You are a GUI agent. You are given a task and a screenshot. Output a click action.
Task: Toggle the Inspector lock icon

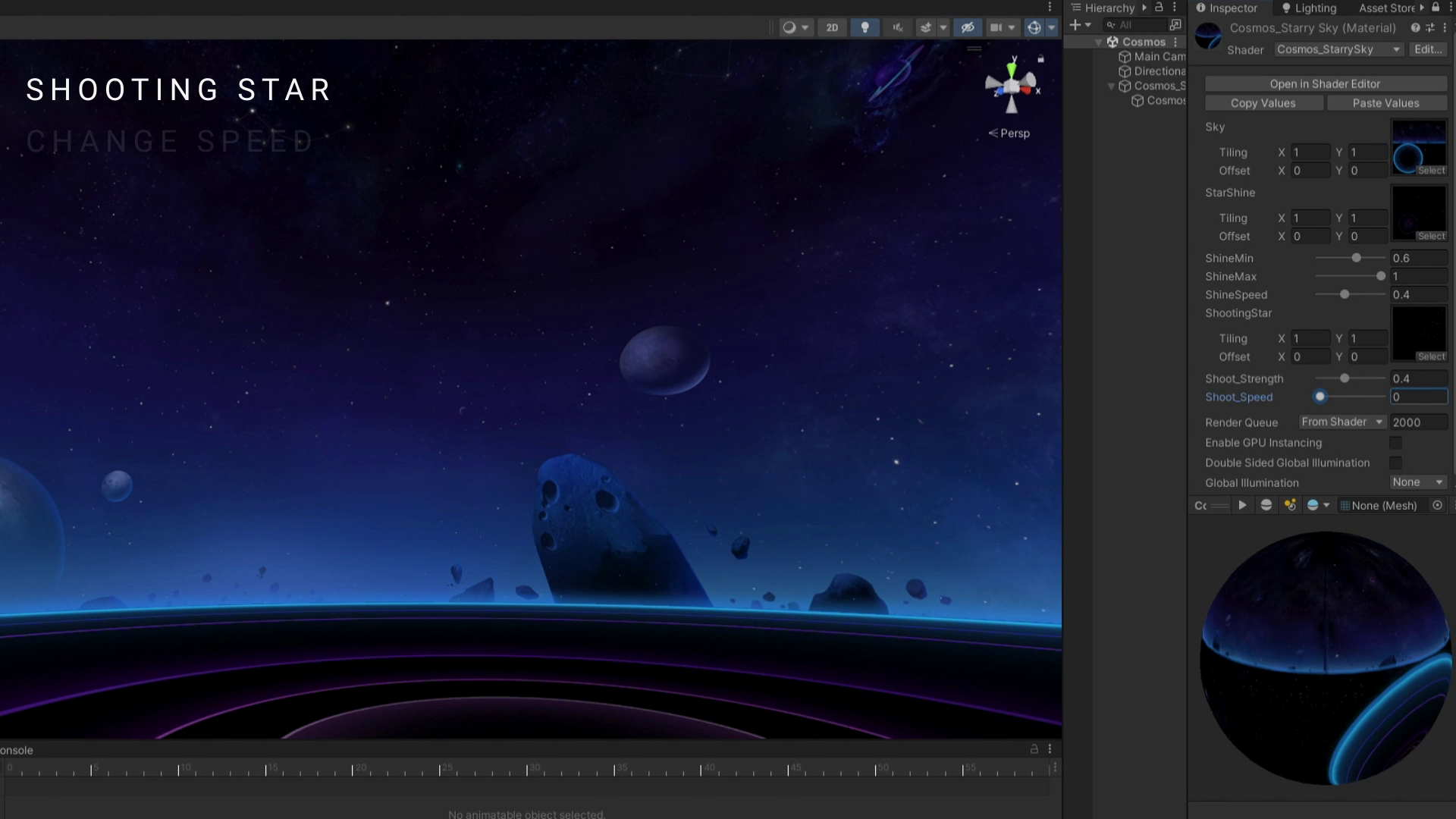1436,7
